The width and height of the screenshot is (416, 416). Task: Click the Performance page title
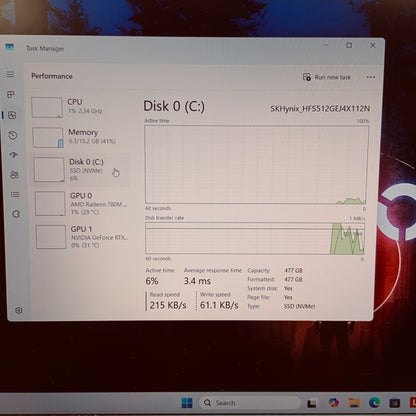click(x=52, y=76)
